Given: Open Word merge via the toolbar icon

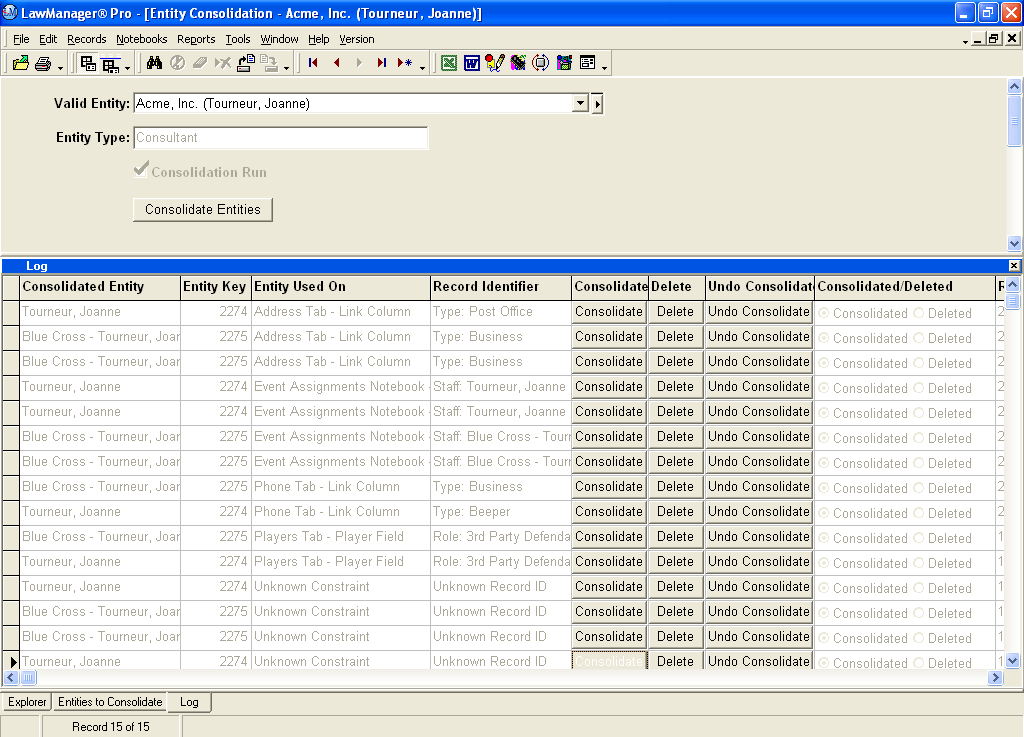Looking at the screenshot, I should pyautogui.click(x=472, y=63).
